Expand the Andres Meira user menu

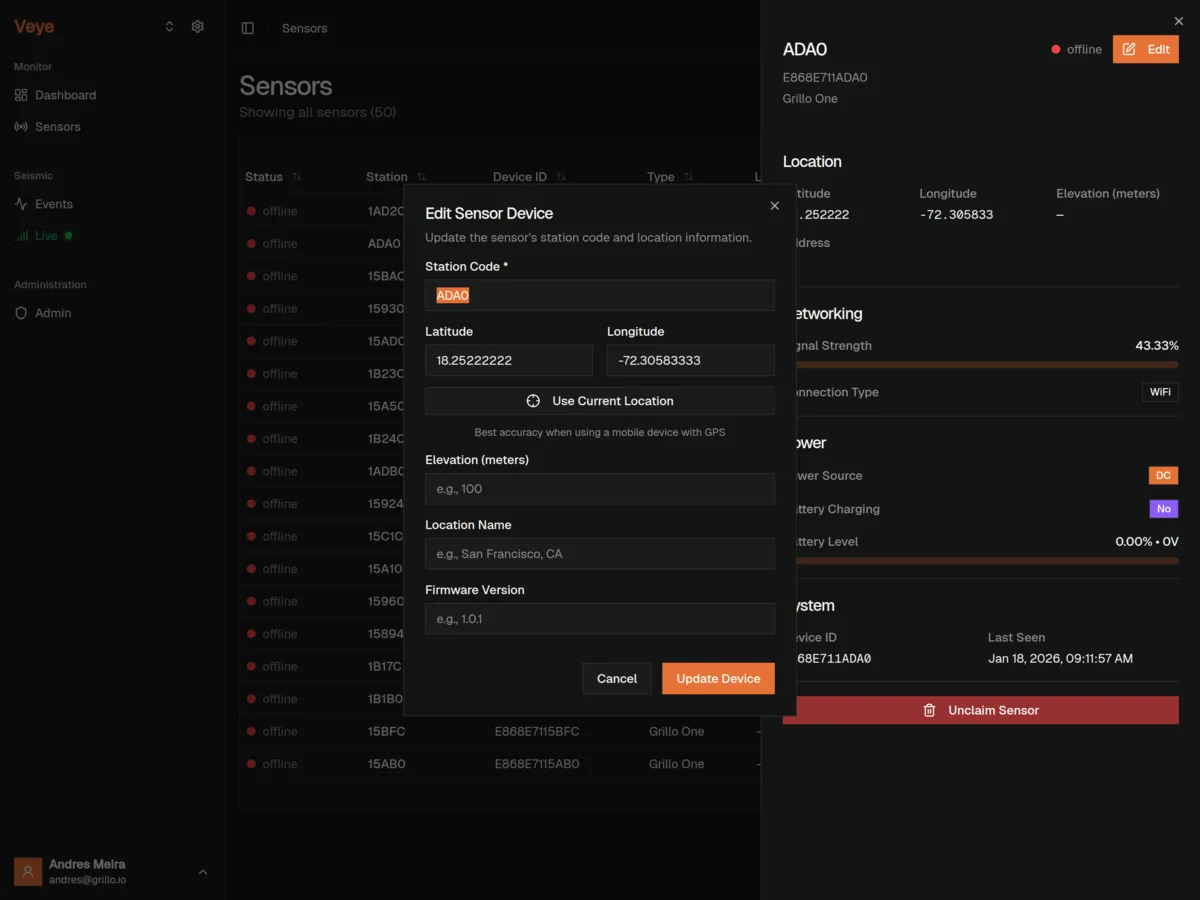click(x=203, y=872)
